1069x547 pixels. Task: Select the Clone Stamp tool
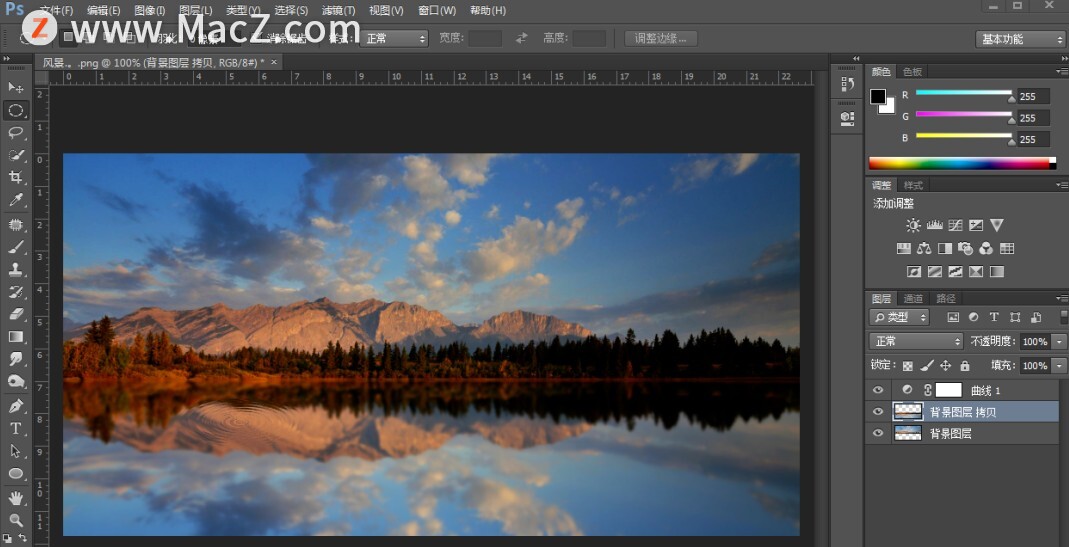click(x=16, y=269)
